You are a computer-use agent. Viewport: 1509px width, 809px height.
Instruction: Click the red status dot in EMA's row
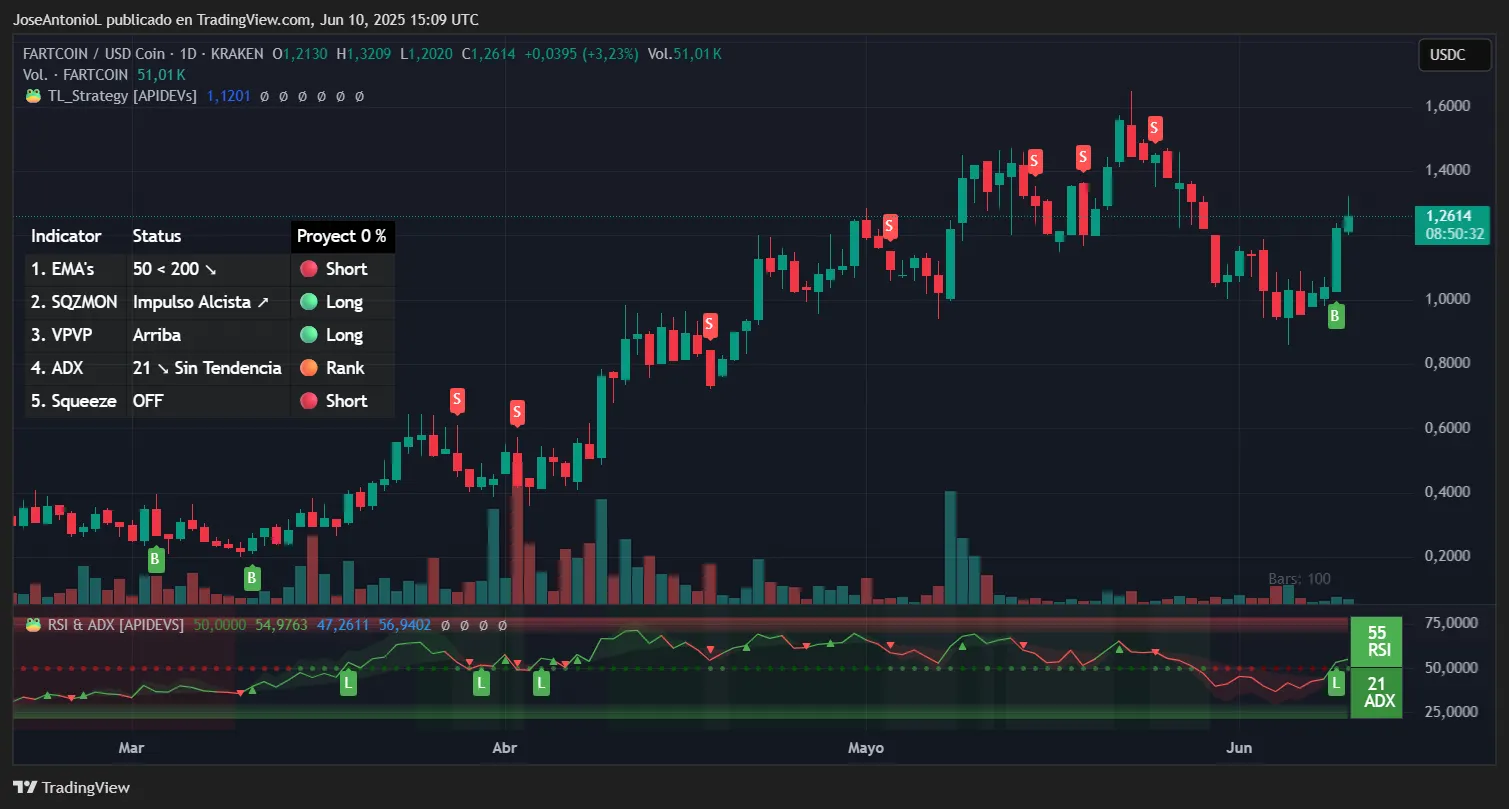(x=308, y=269)
